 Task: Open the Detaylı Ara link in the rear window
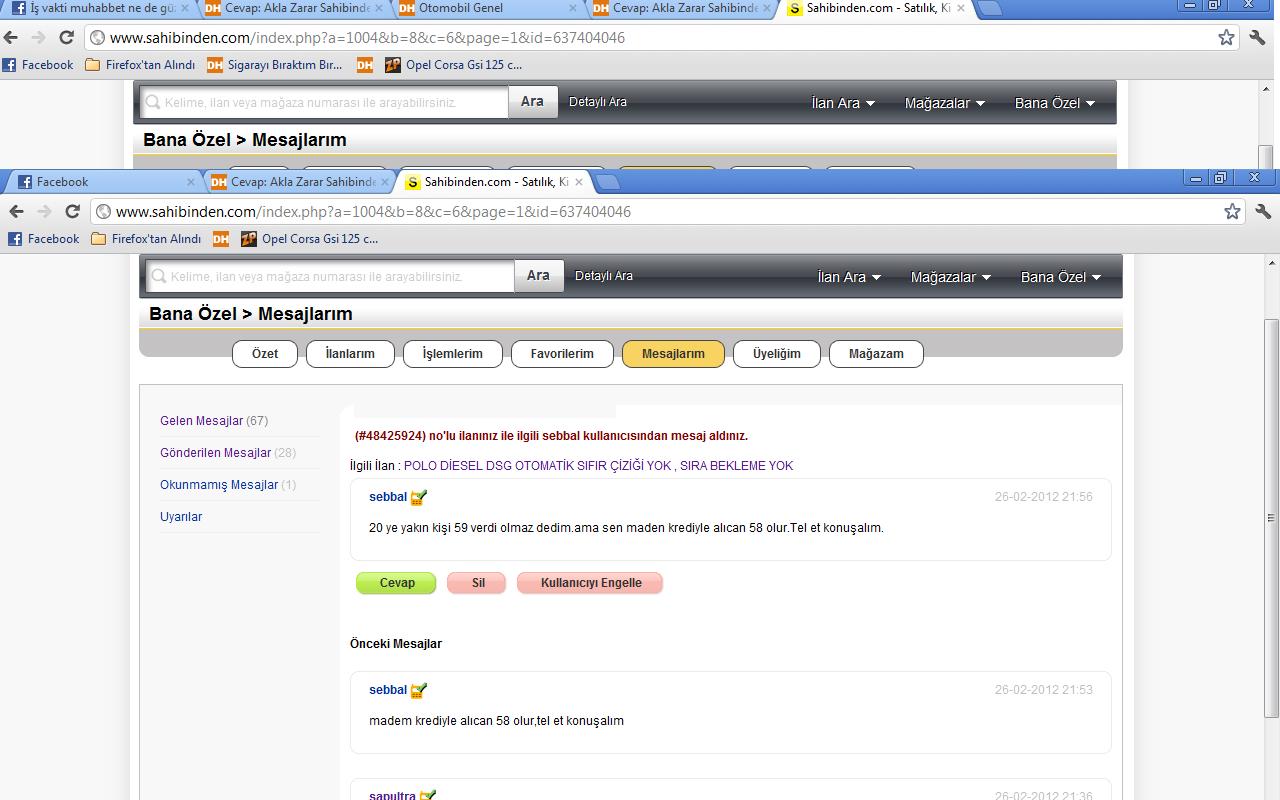pos(598,102)
